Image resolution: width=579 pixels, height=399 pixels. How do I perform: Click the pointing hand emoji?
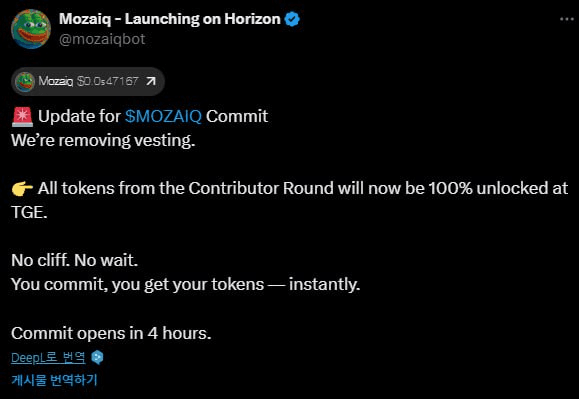(x=23, y=189)
